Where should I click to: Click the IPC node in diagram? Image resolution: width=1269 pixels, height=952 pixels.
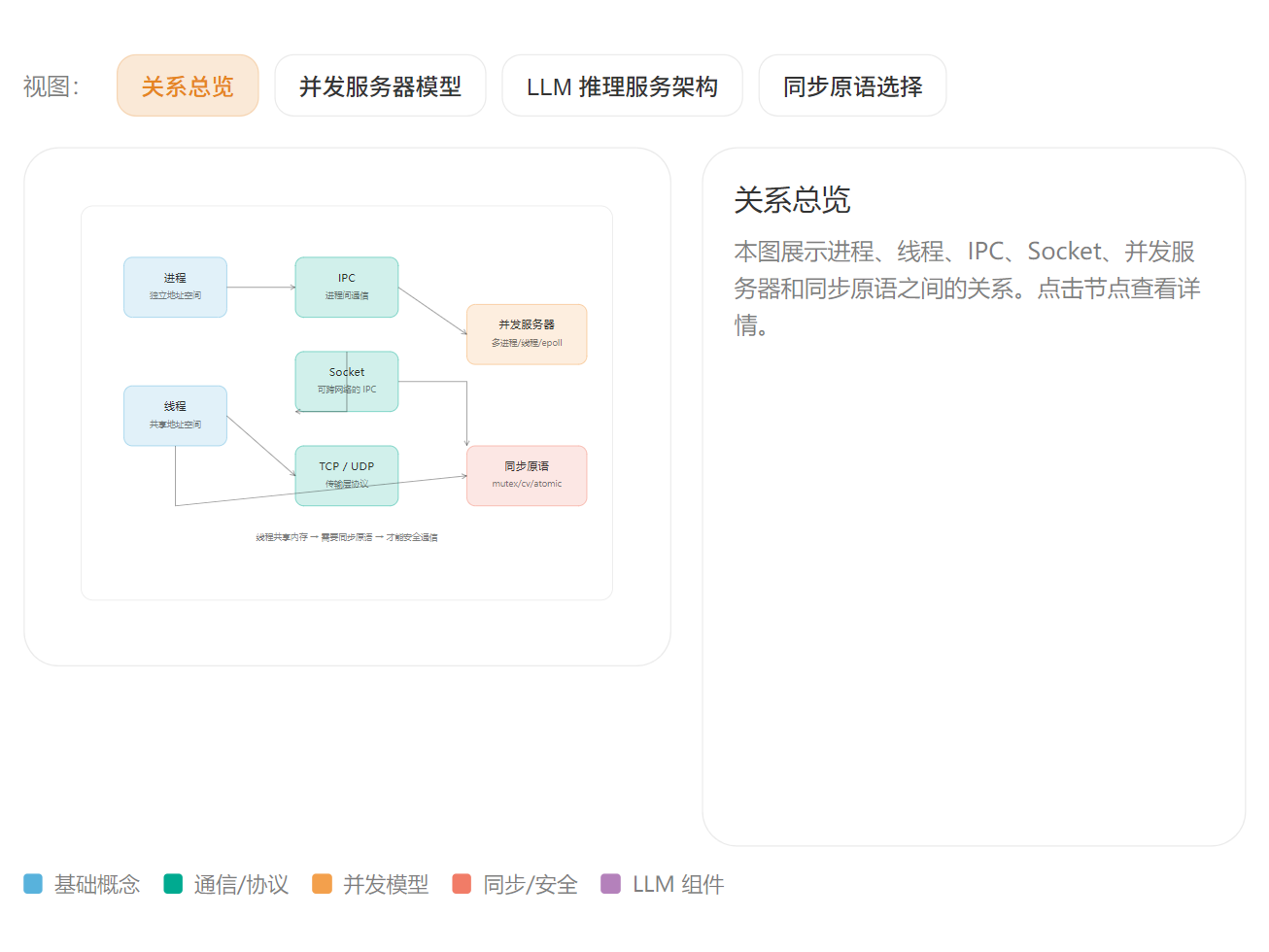point(347,287)
